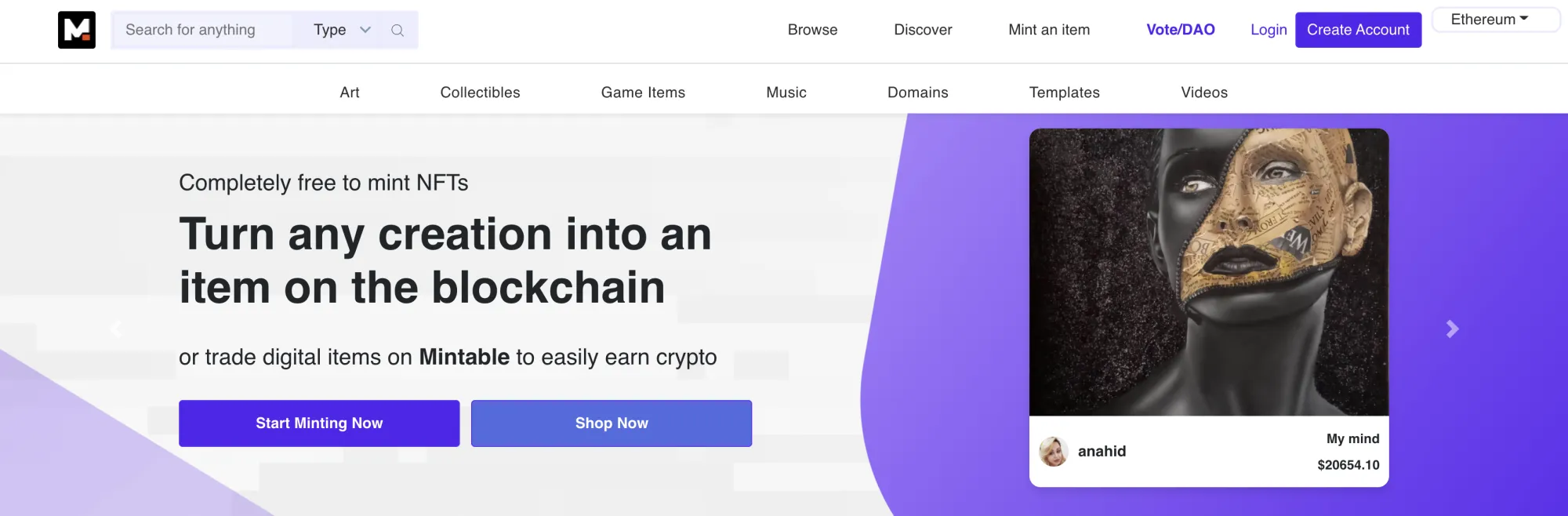Click the Start Minting Now button
This screenshot has height=516, width=1568.
point(319,423)
